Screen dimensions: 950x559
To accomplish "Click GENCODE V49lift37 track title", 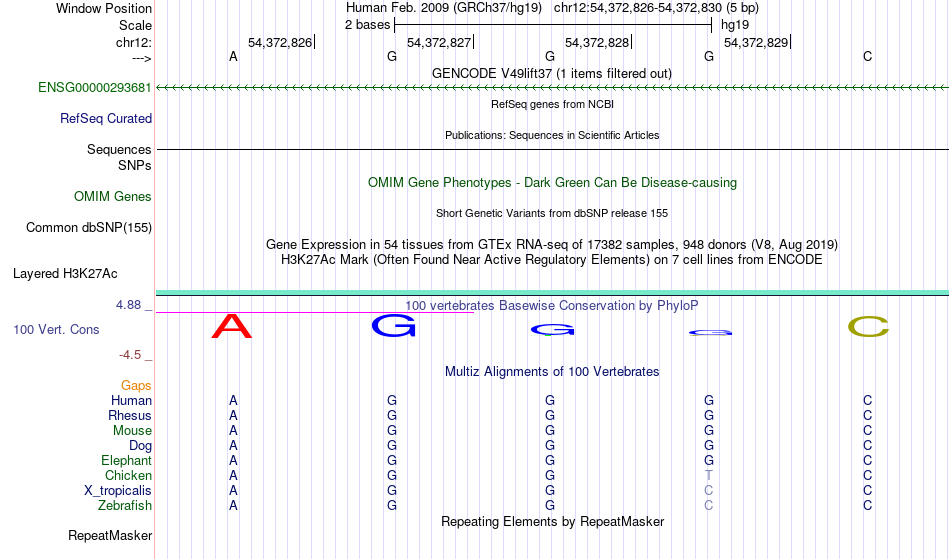I will point(552,74).
